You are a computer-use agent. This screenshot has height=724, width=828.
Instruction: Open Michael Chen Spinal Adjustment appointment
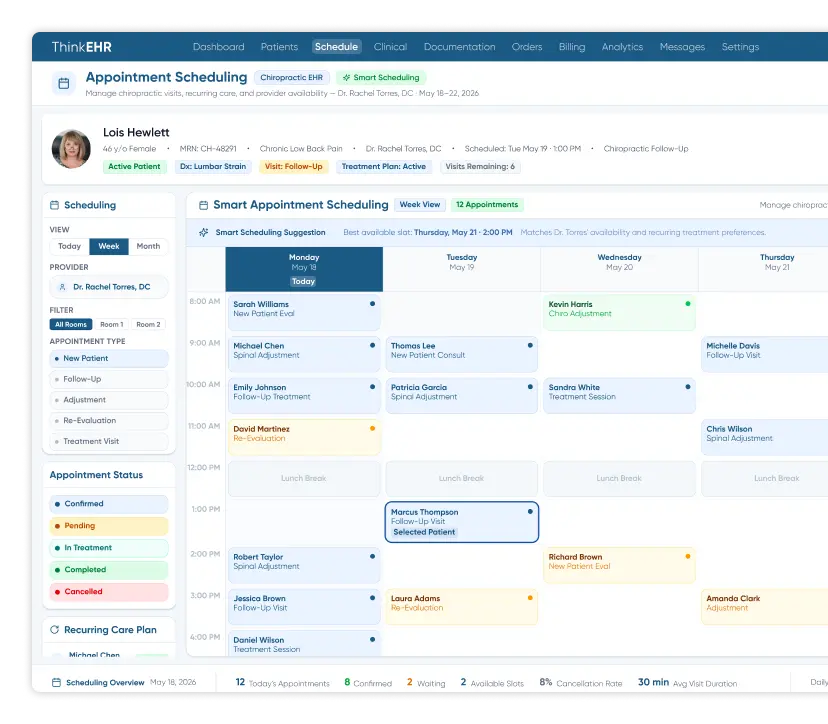pyautogui.click(x=304, y=354)
